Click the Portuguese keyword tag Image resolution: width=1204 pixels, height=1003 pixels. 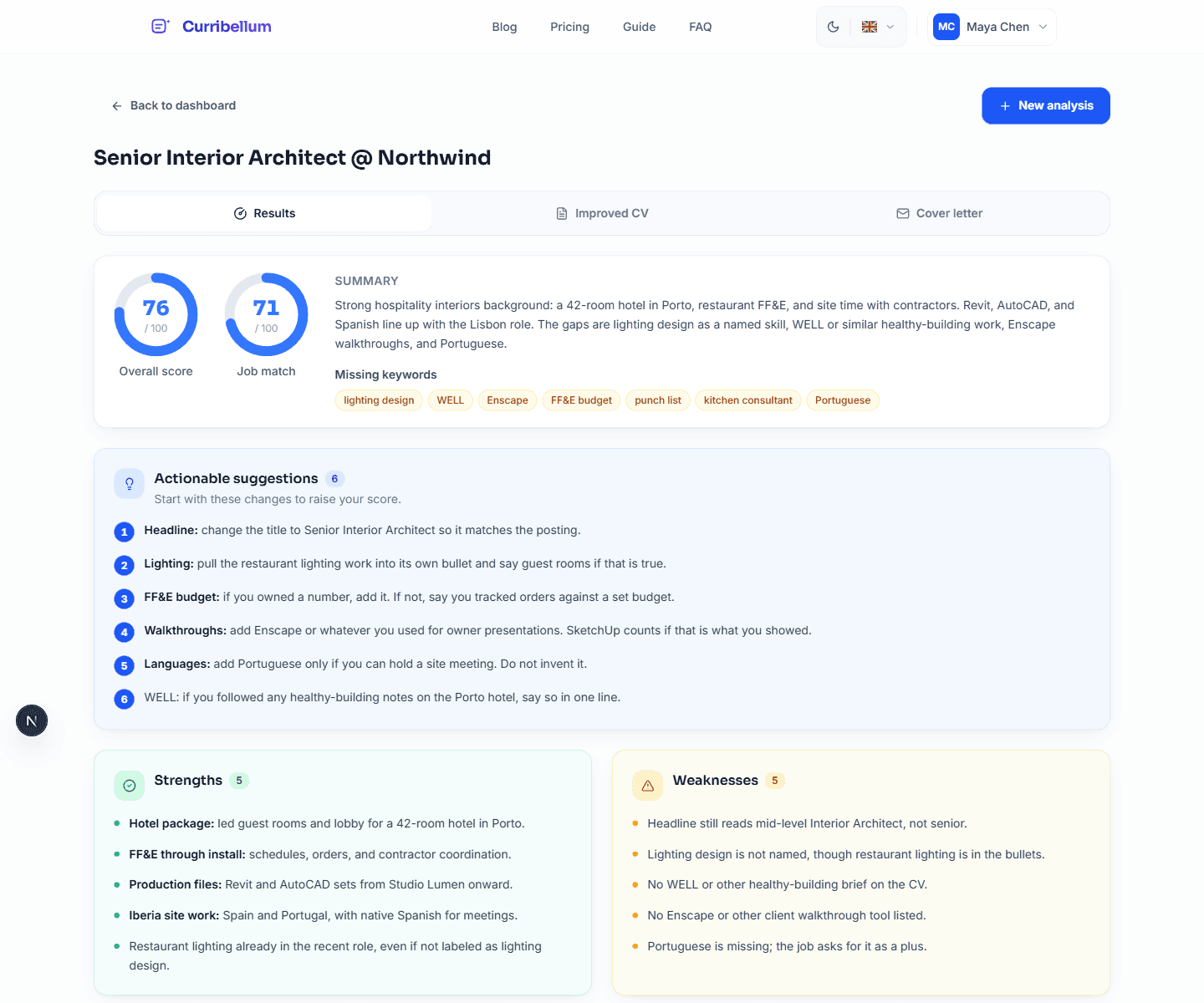pyautogui.click(x=843, y=400)
